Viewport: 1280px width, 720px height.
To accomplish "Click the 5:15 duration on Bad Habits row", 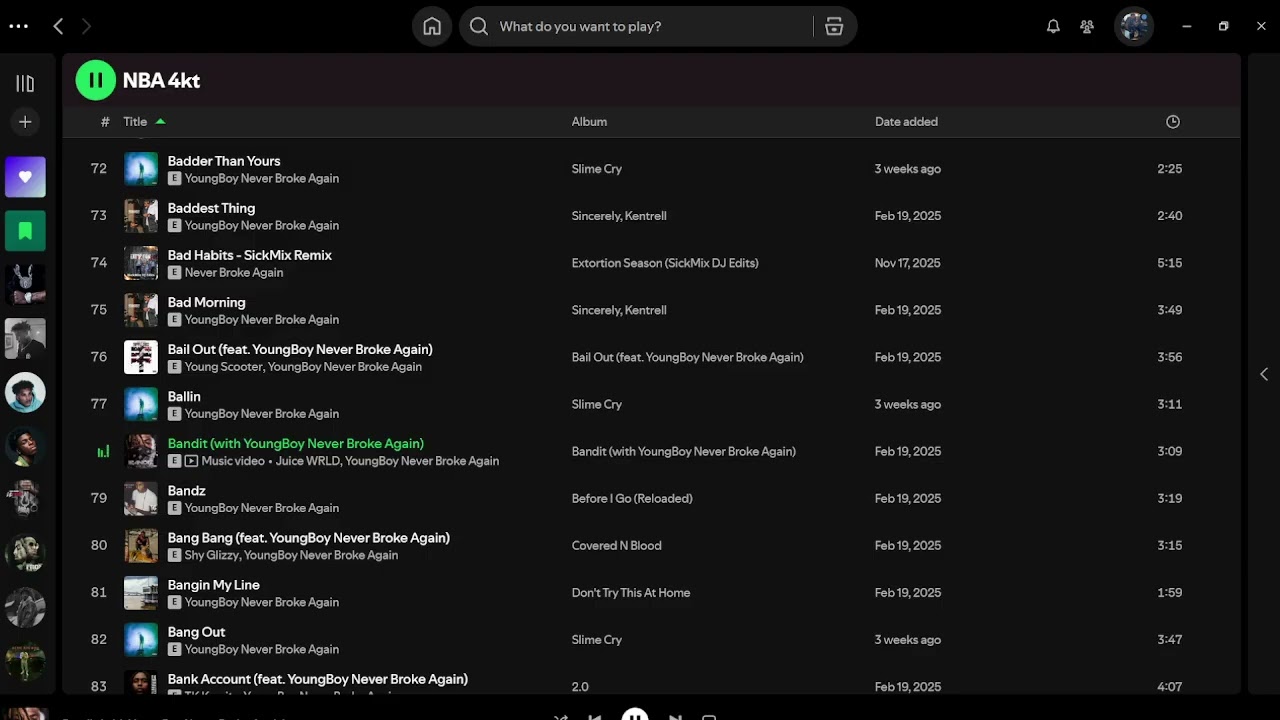I will pos(1170,263).
